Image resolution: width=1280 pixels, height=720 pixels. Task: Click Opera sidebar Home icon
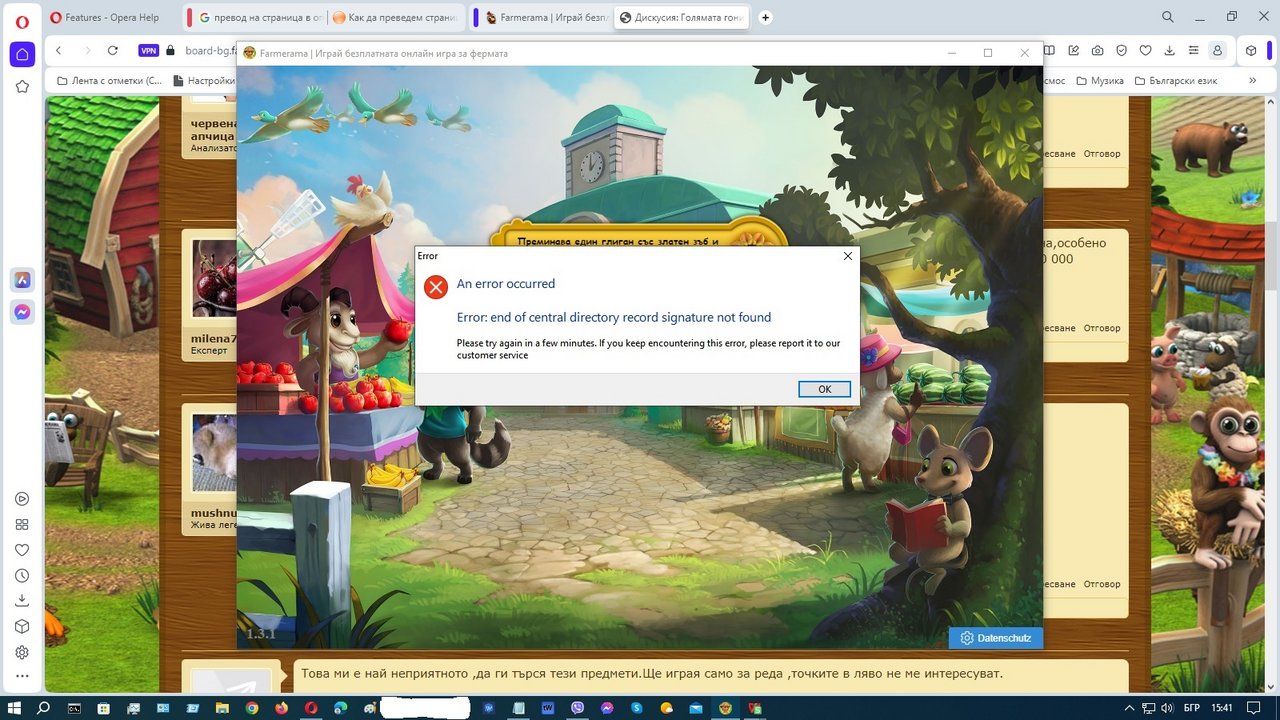(x=22, y=54)
